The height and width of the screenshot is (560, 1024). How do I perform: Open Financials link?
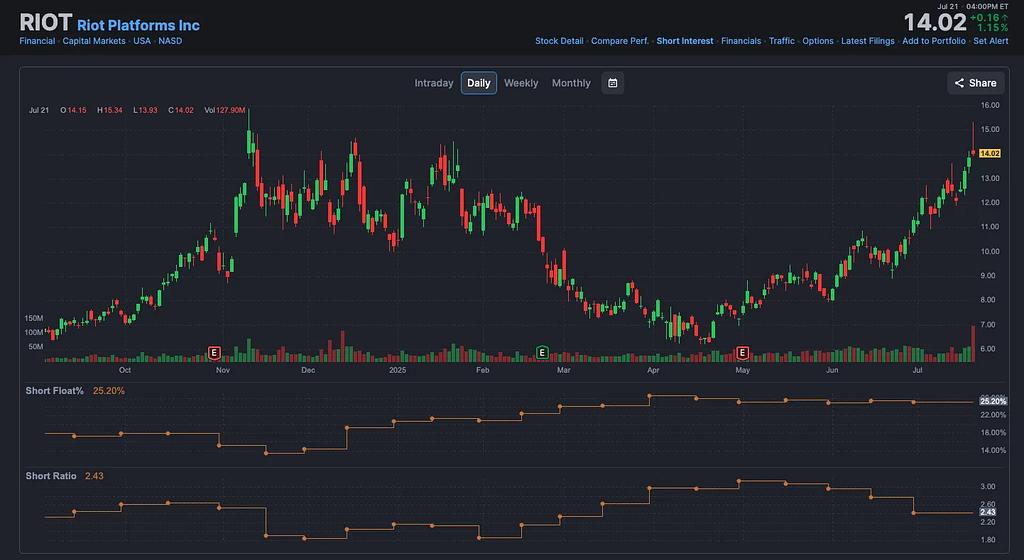click(741, 40)
